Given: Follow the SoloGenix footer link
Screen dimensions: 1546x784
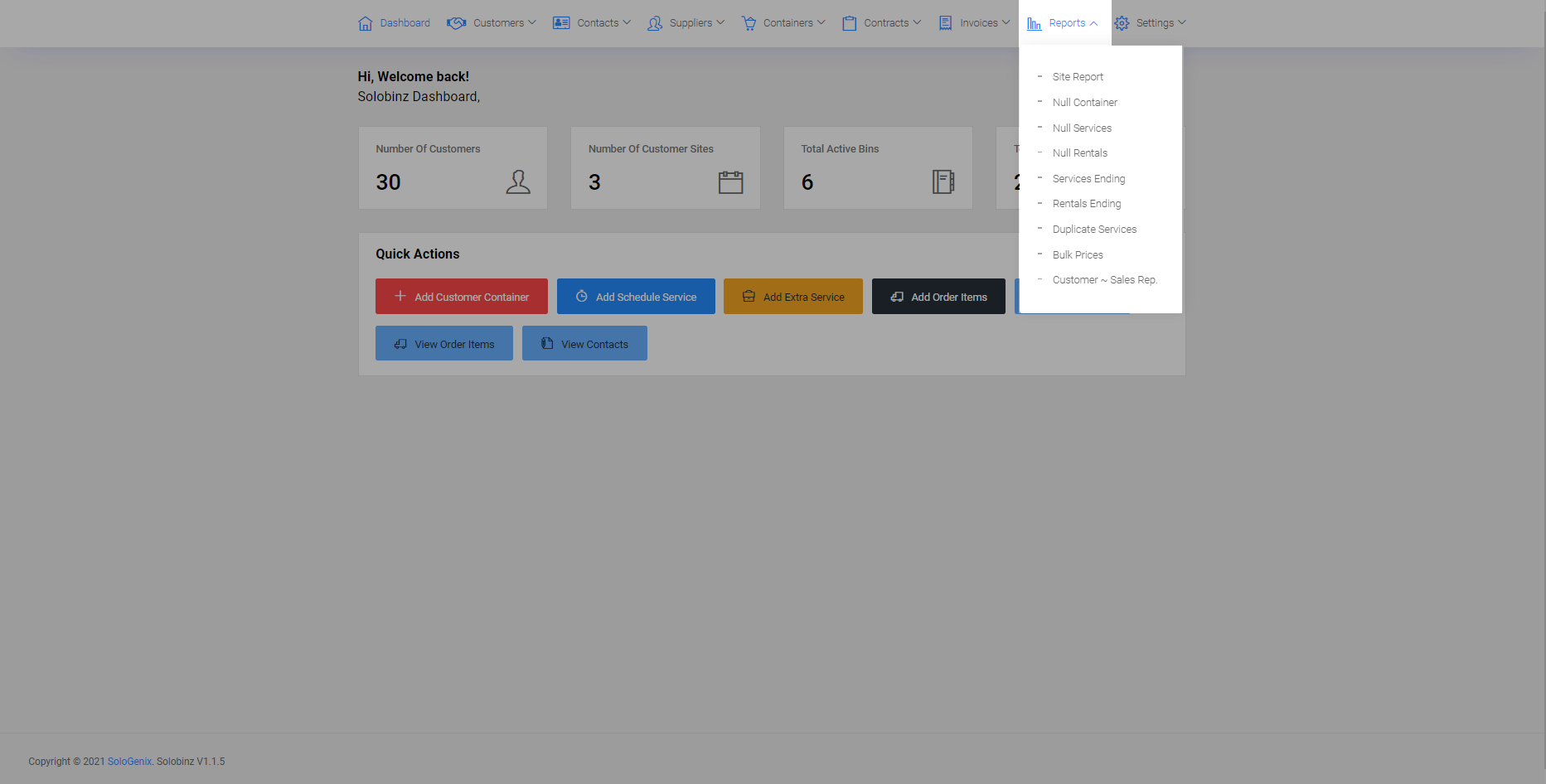Looking at the screenshot, I should (129, 762).
